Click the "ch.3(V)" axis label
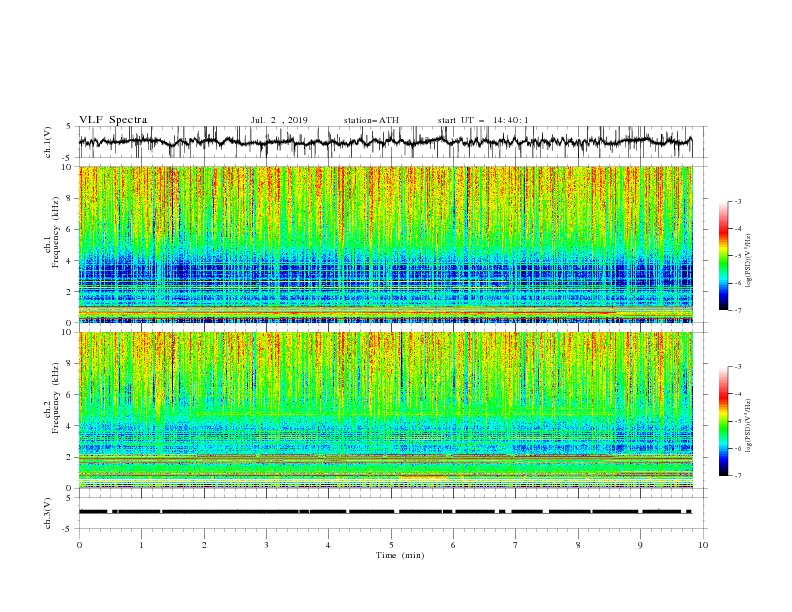792x612 pixels. coord(48,513)
